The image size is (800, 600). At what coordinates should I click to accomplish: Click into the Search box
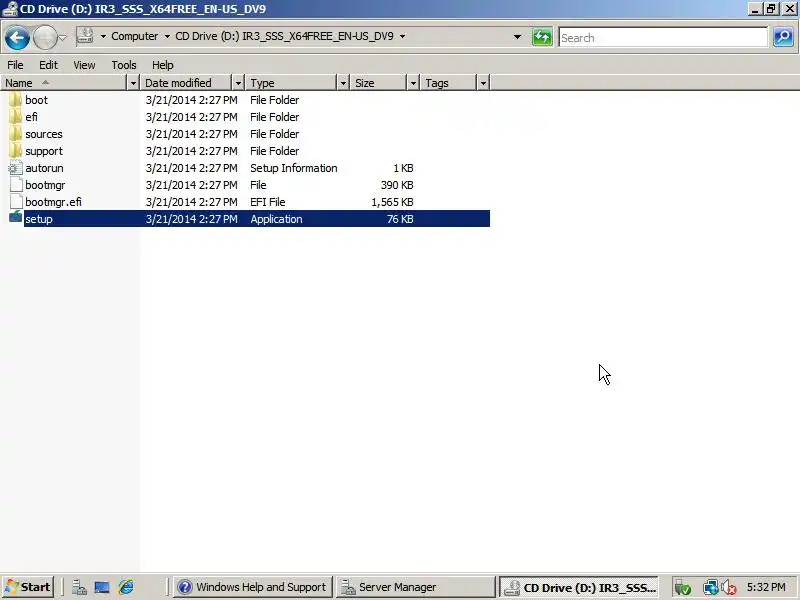[663, 37]
